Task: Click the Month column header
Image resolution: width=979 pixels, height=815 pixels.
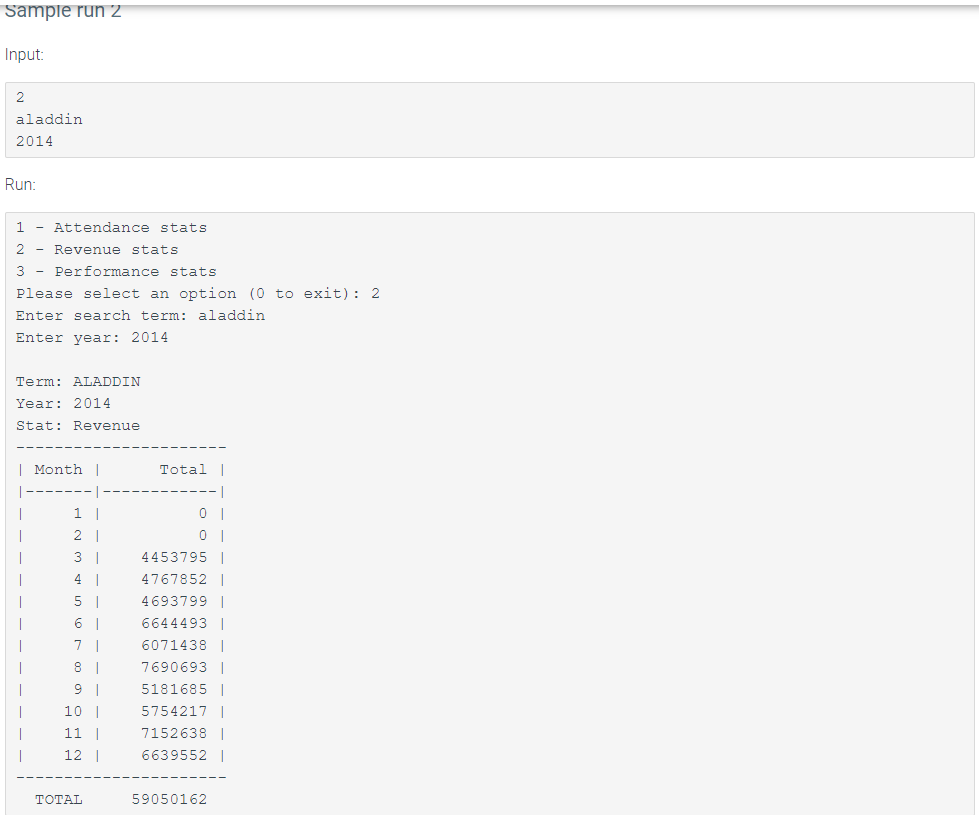Action: point(58,469)
